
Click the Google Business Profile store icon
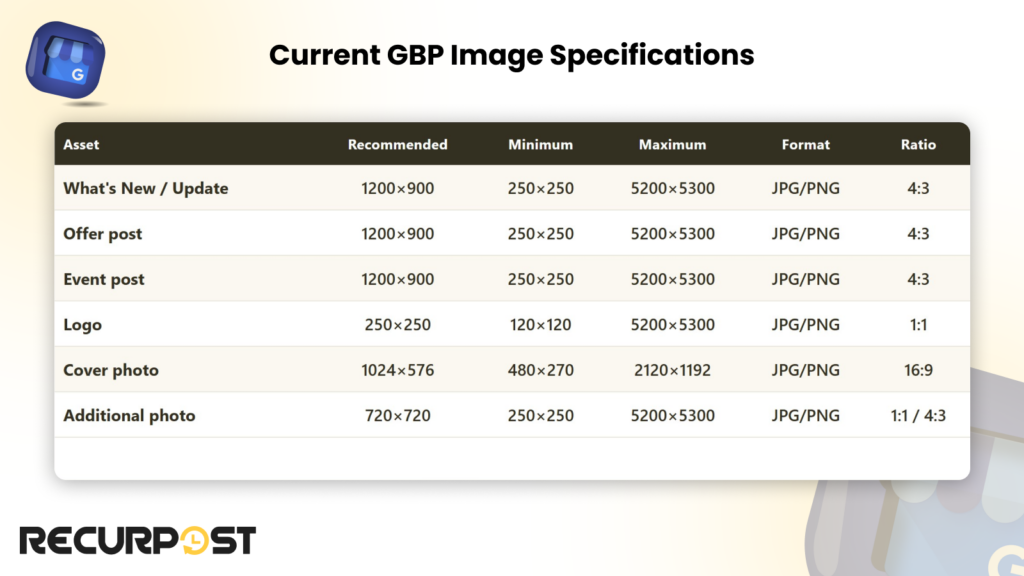(x=65, y=61)
